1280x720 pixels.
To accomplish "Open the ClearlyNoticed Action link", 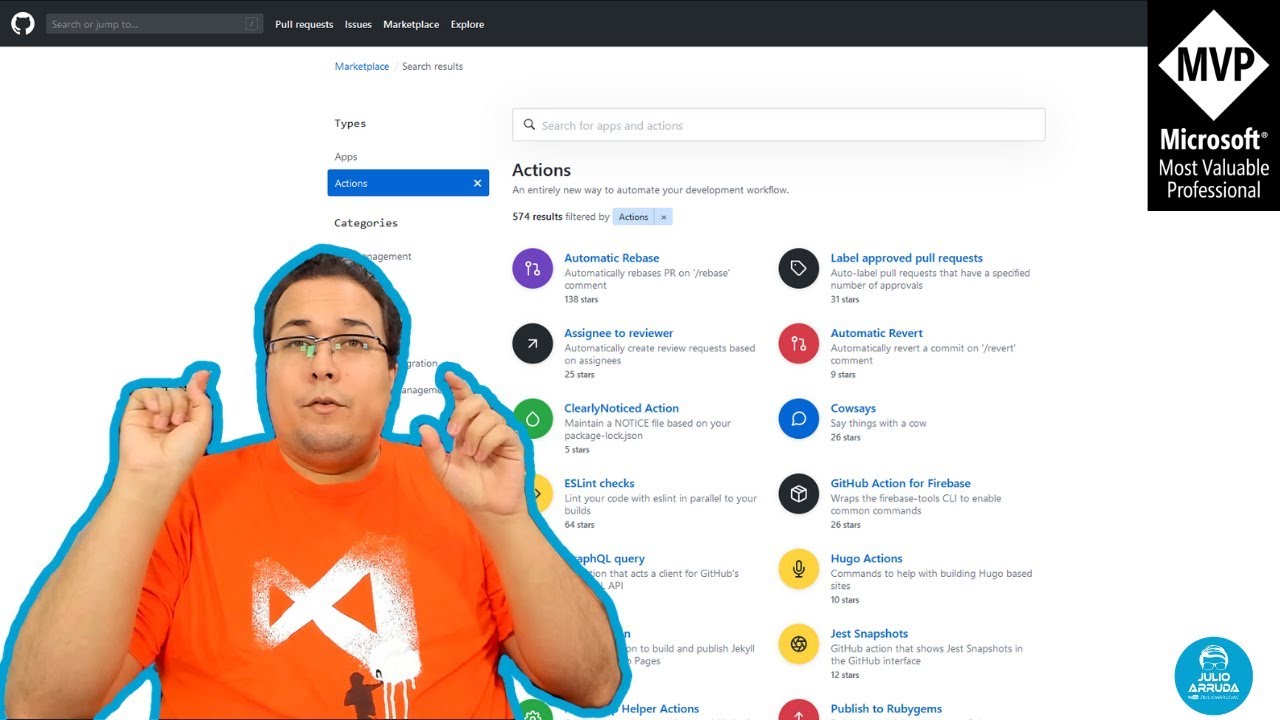I will coord(622,408).
